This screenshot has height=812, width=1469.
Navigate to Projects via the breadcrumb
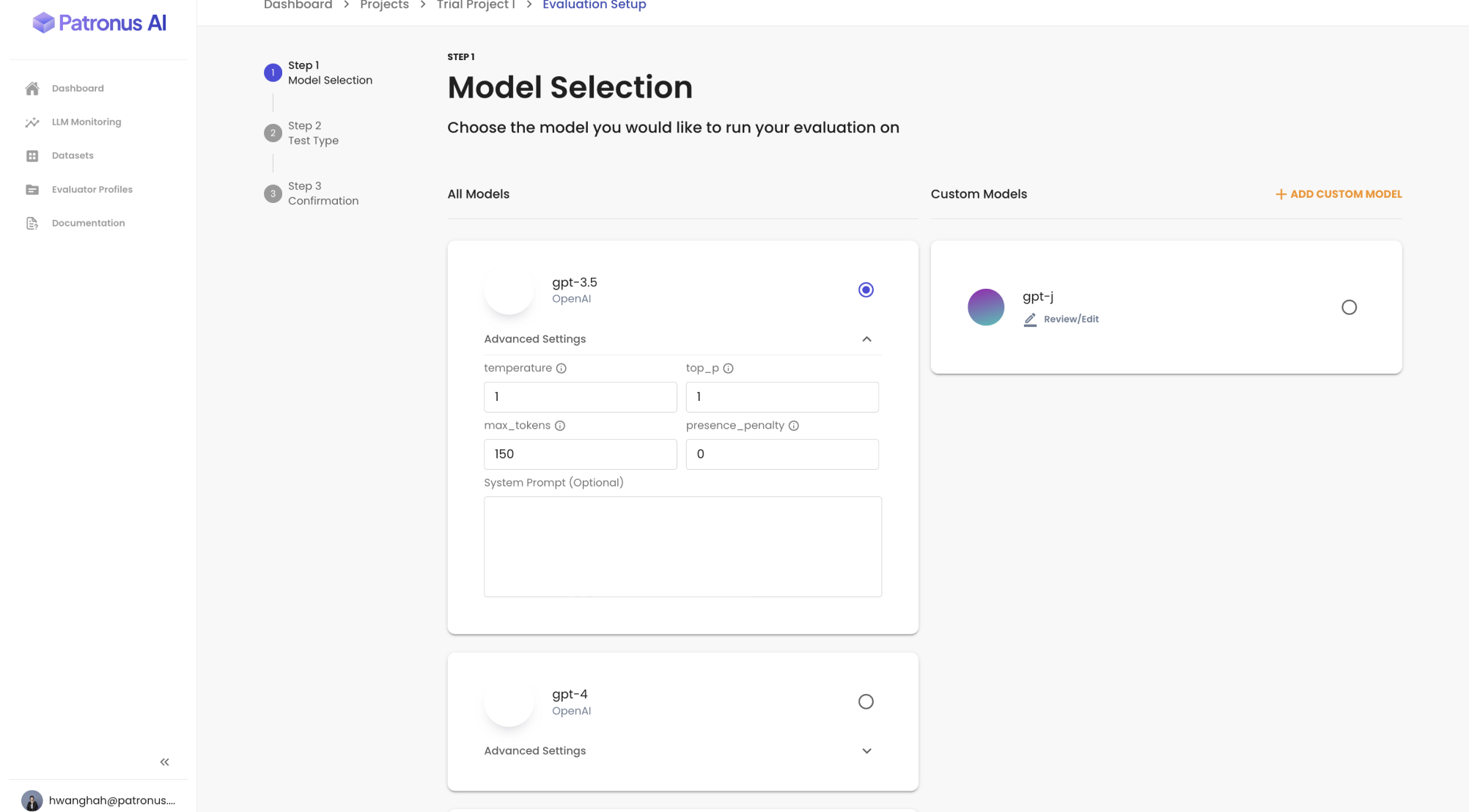point(384,5)
